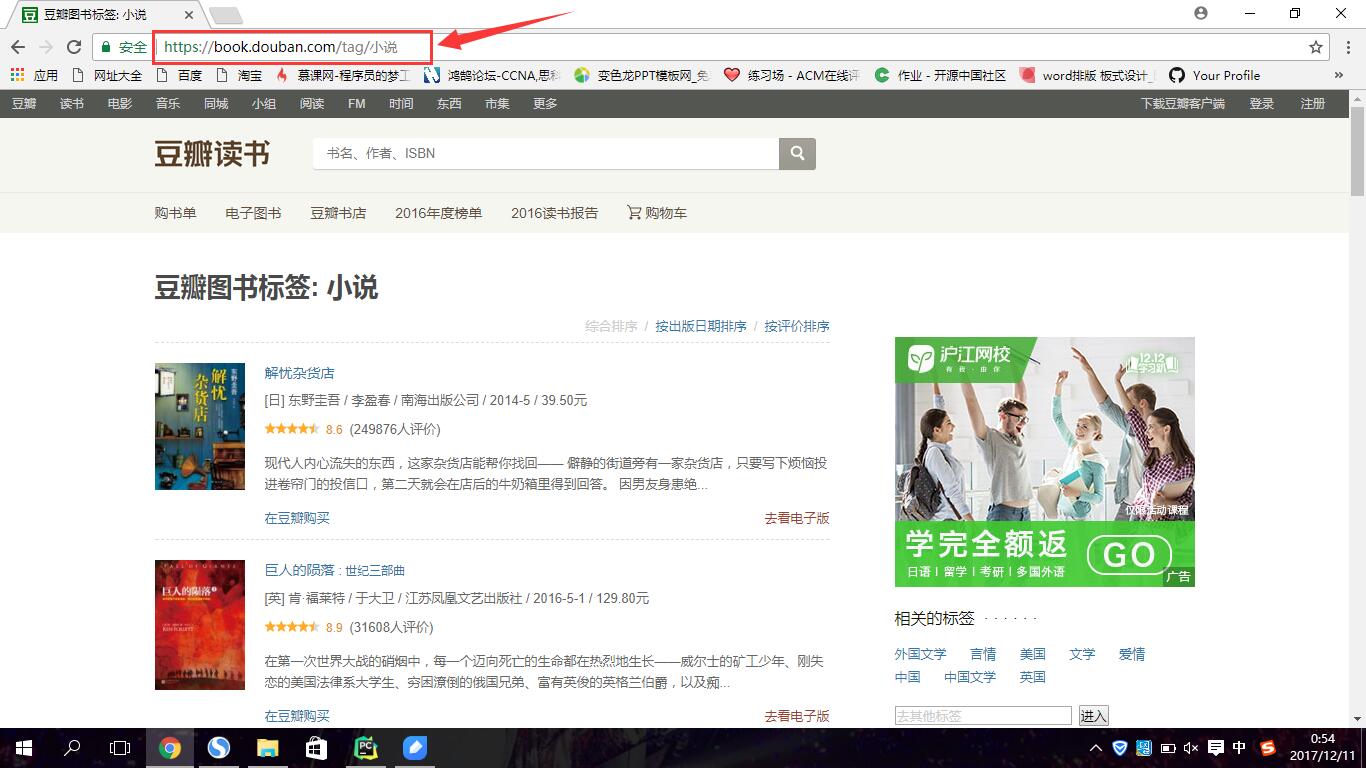Click the volume icon in tray
The width and height of the screenshot is (1366, 768).
point(1191,748)
